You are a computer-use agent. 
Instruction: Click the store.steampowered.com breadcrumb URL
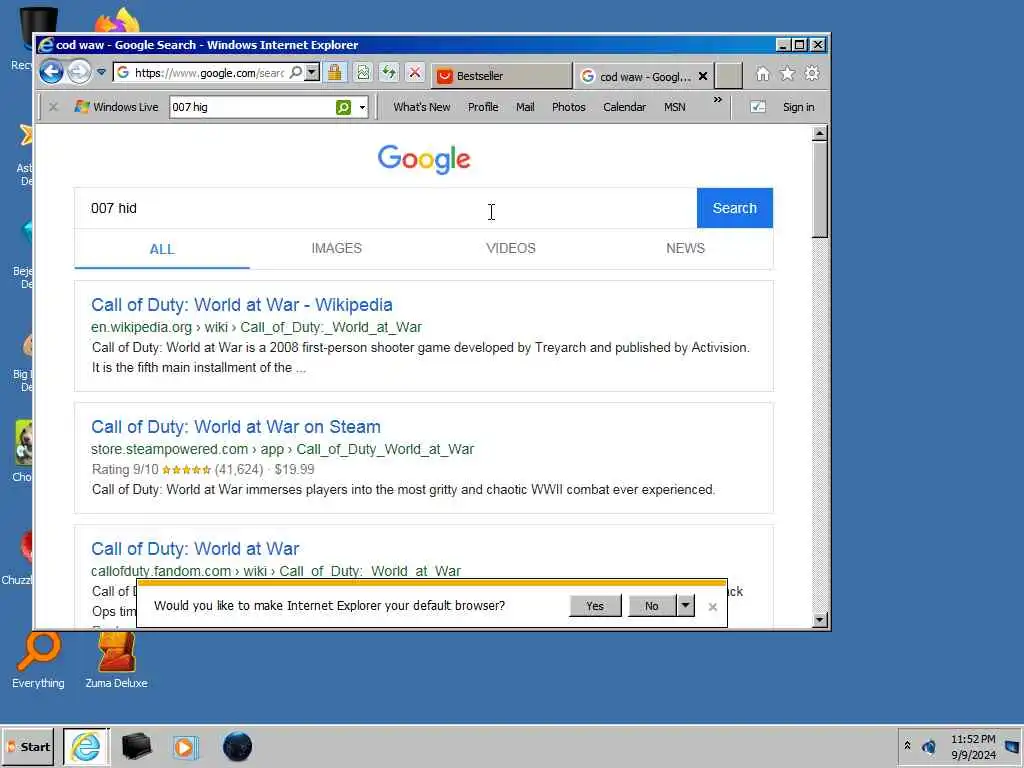pyautogui.click(x=282, y=449)
